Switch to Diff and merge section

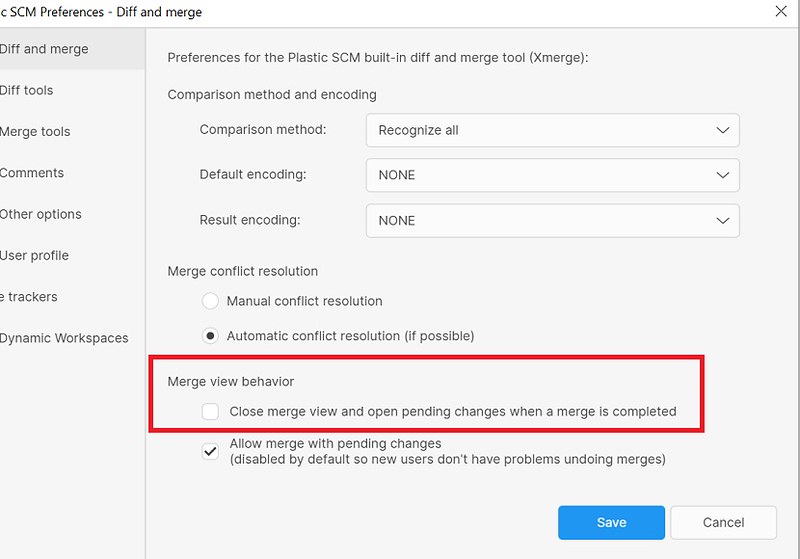click(x=44, y=49)
